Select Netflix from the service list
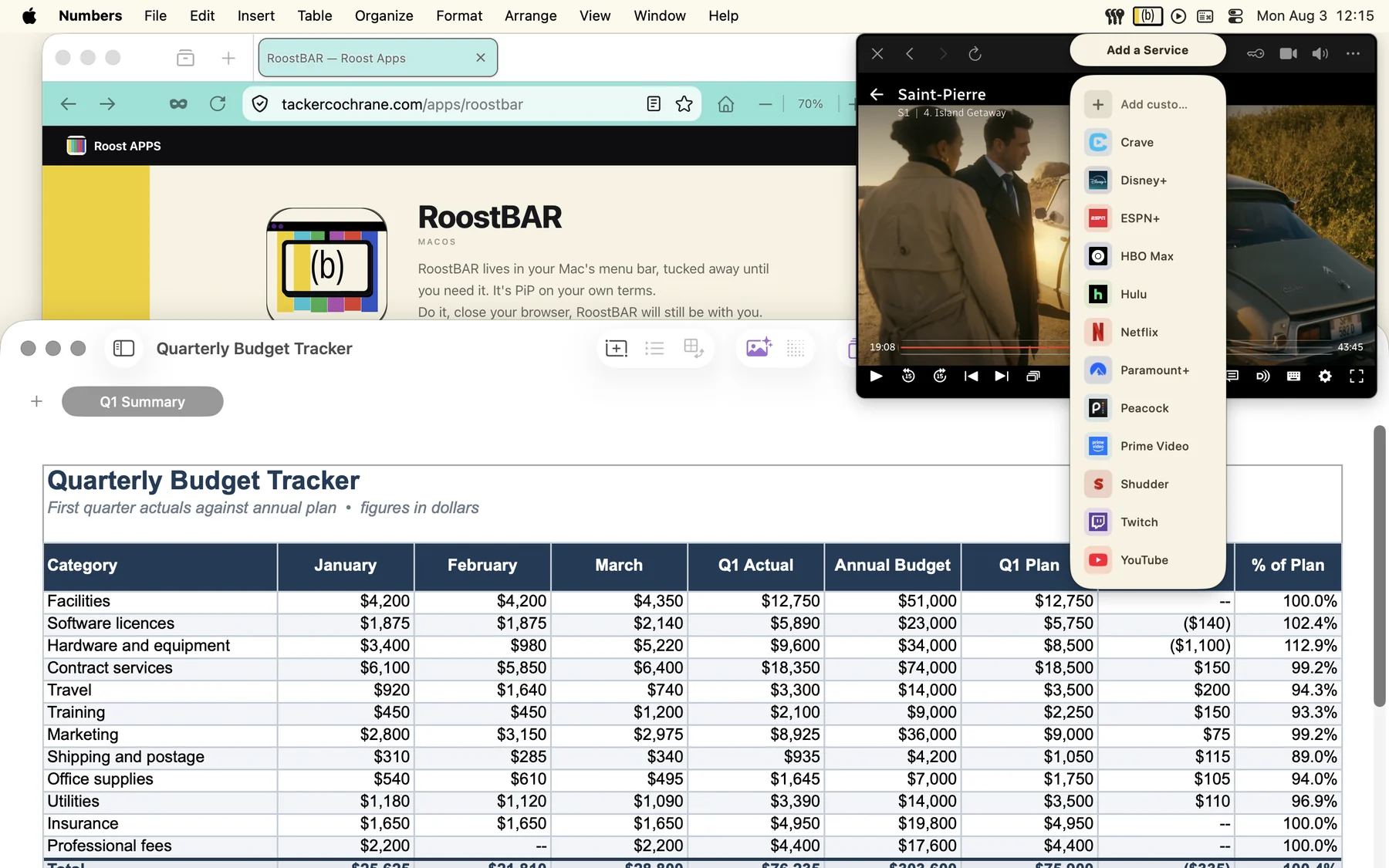 [1147, 332]
